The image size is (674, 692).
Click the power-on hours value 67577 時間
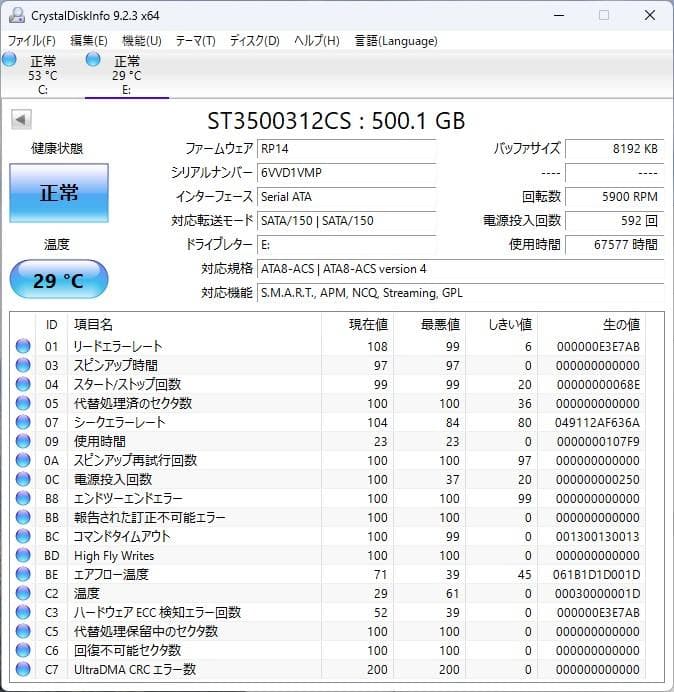[x=614, y=244]
